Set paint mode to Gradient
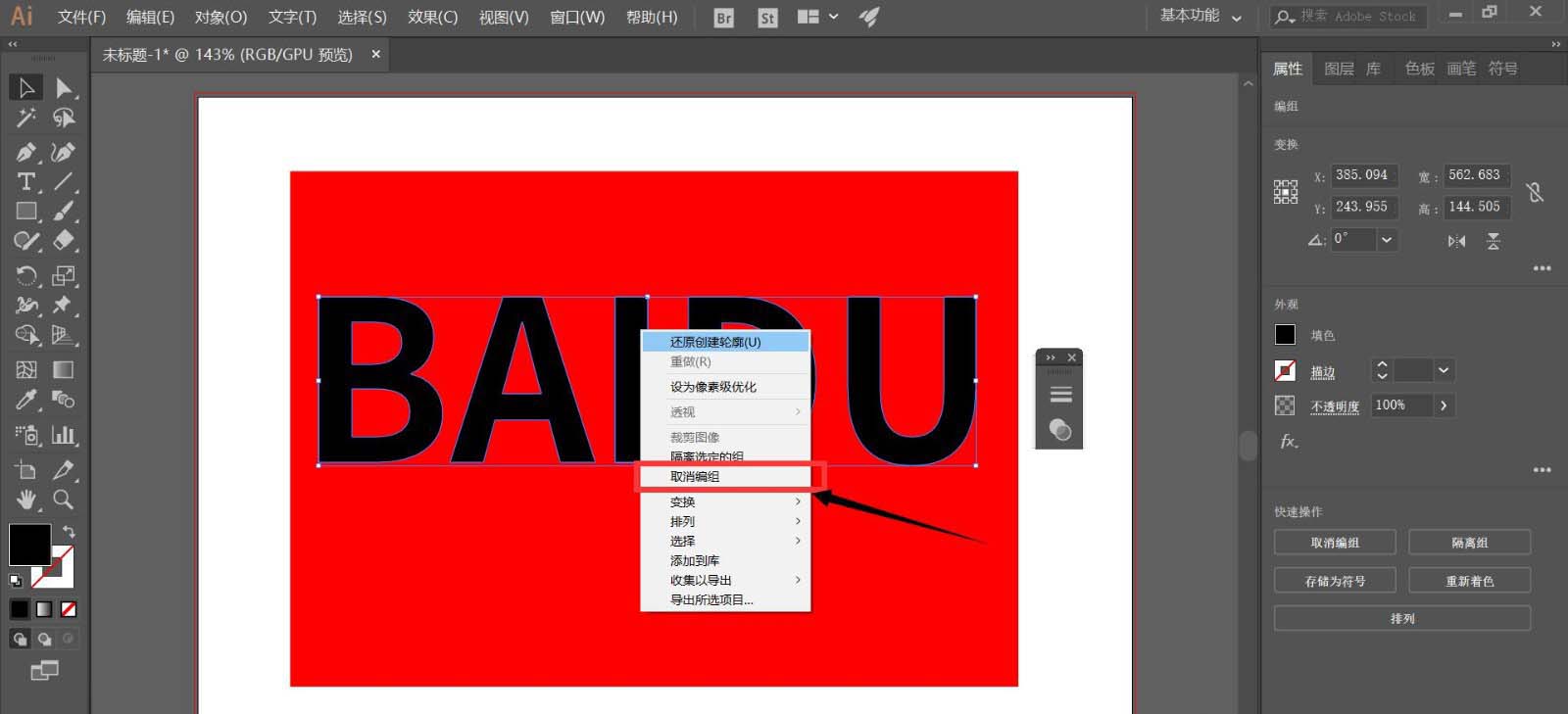 (x=44, y=609)
